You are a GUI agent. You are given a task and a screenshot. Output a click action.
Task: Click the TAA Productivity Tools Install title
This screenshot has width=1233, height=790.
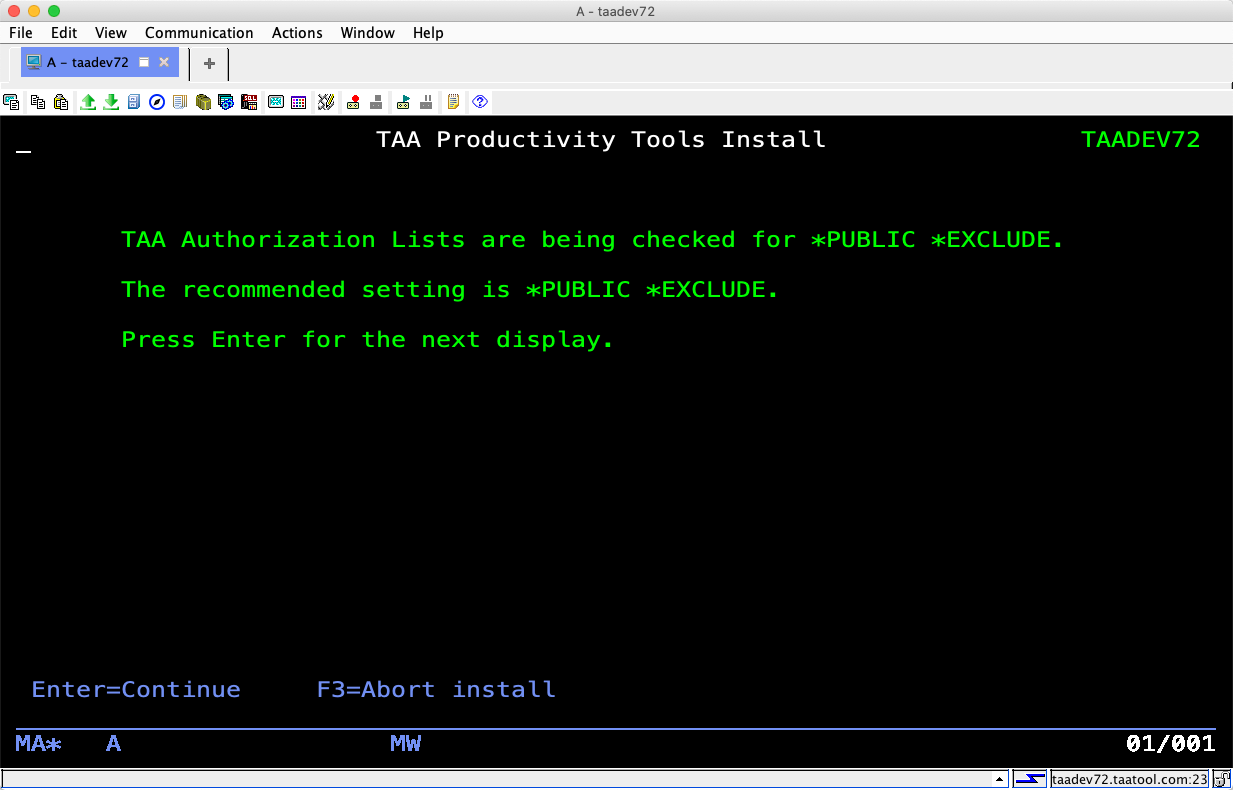point(601,140)
